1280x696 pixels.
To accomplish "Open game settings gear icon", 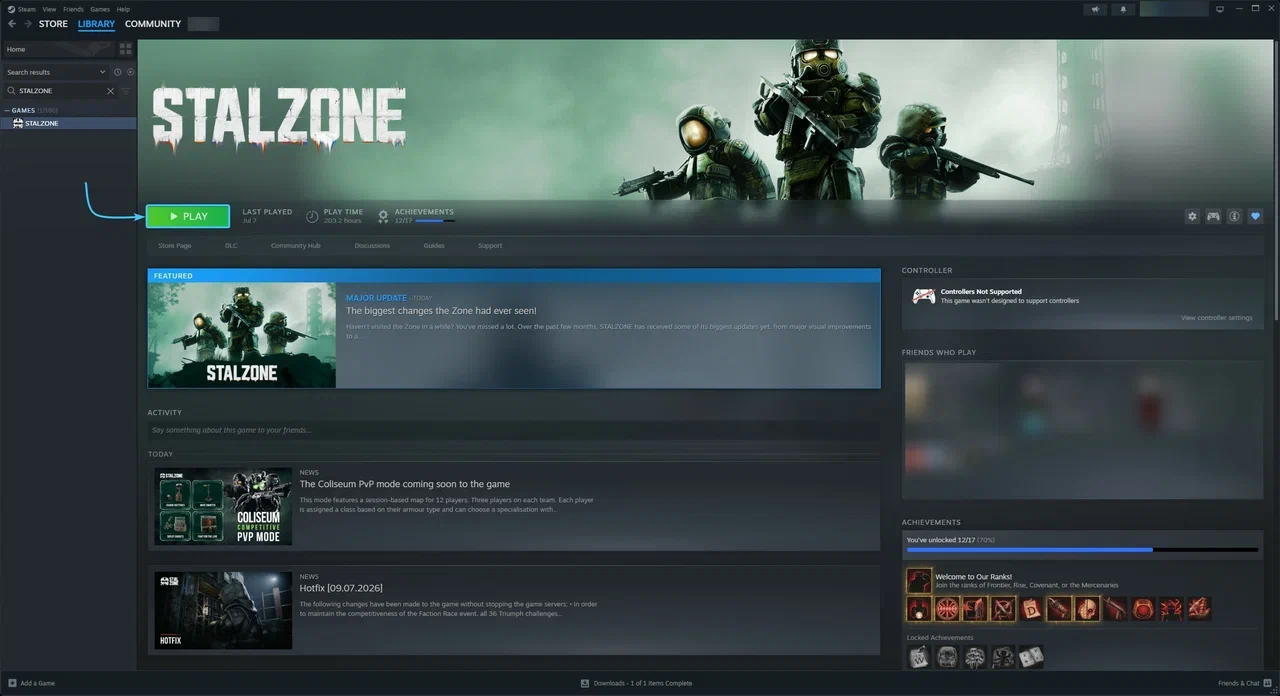I will point(1192,216).
